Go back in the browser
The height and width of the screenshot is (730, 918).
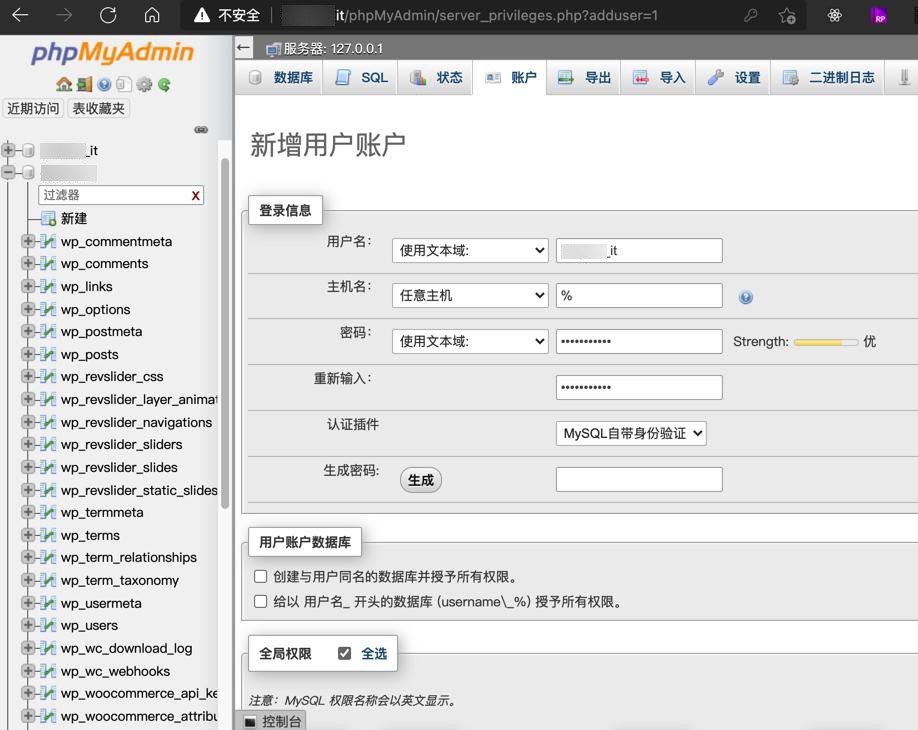20,15
